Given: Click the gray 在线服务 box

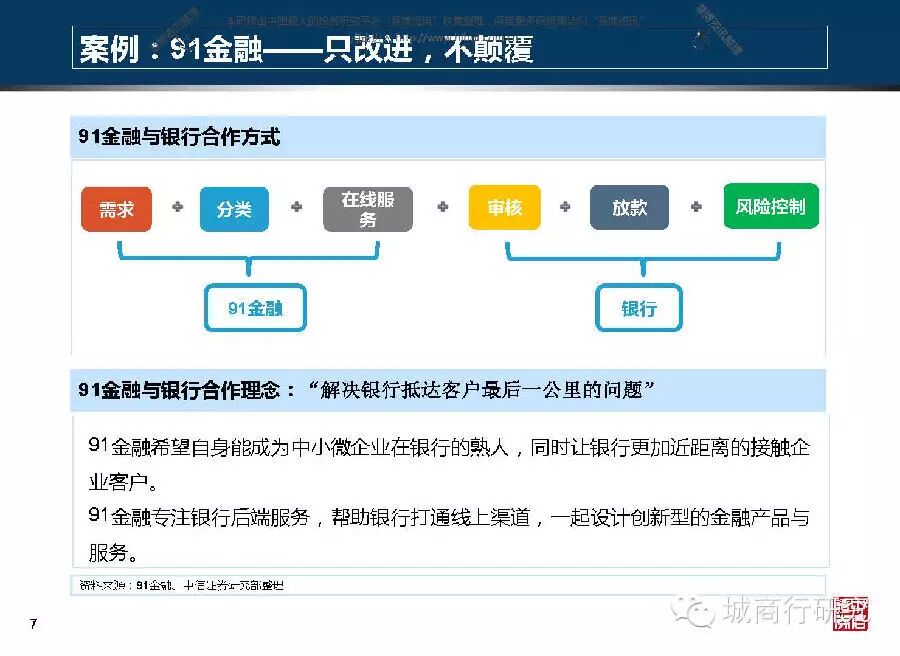Looking at the screenshot, I should (368, 209).
